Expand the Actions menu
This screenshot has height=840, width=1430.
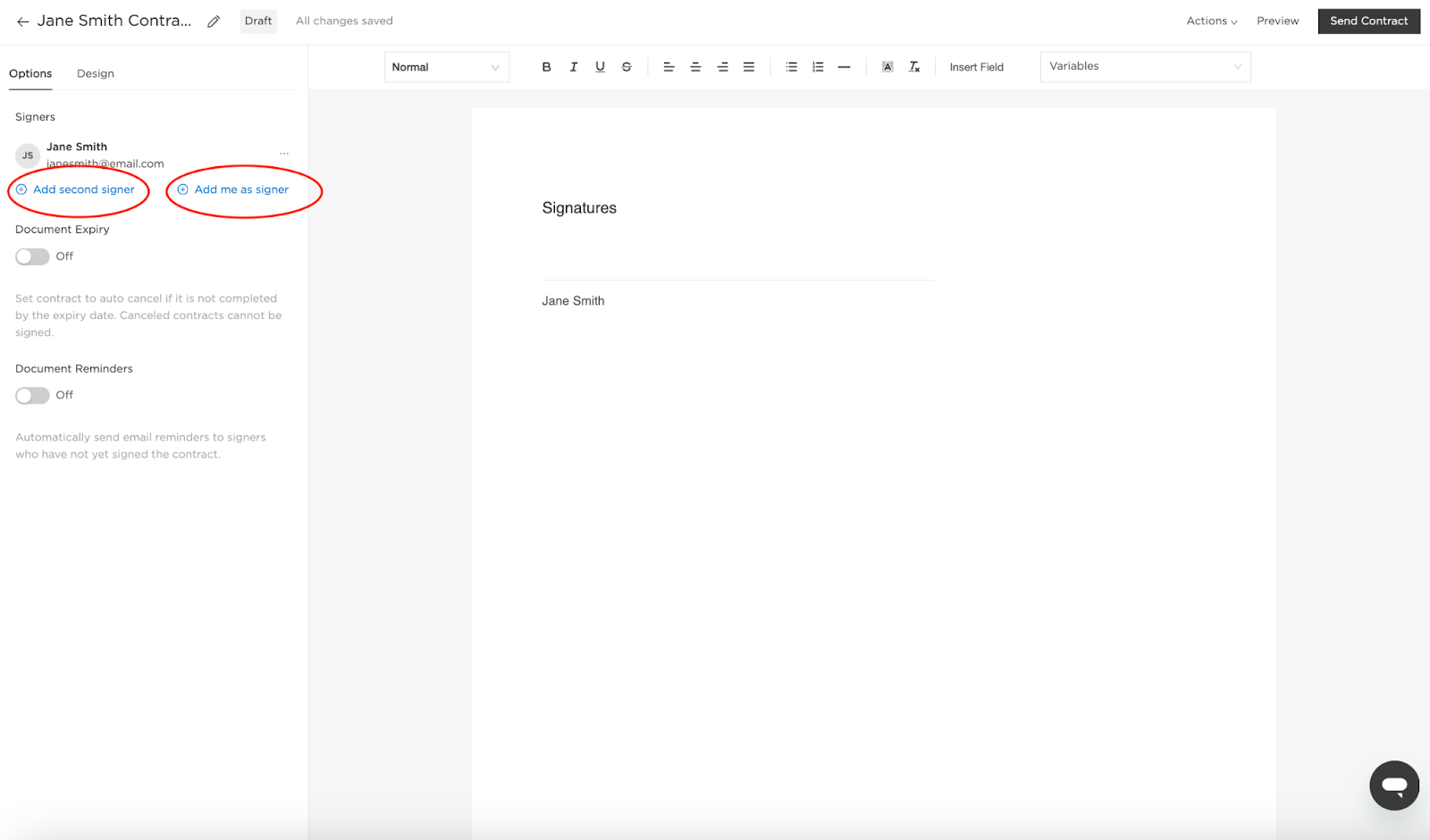[1212, 21]
